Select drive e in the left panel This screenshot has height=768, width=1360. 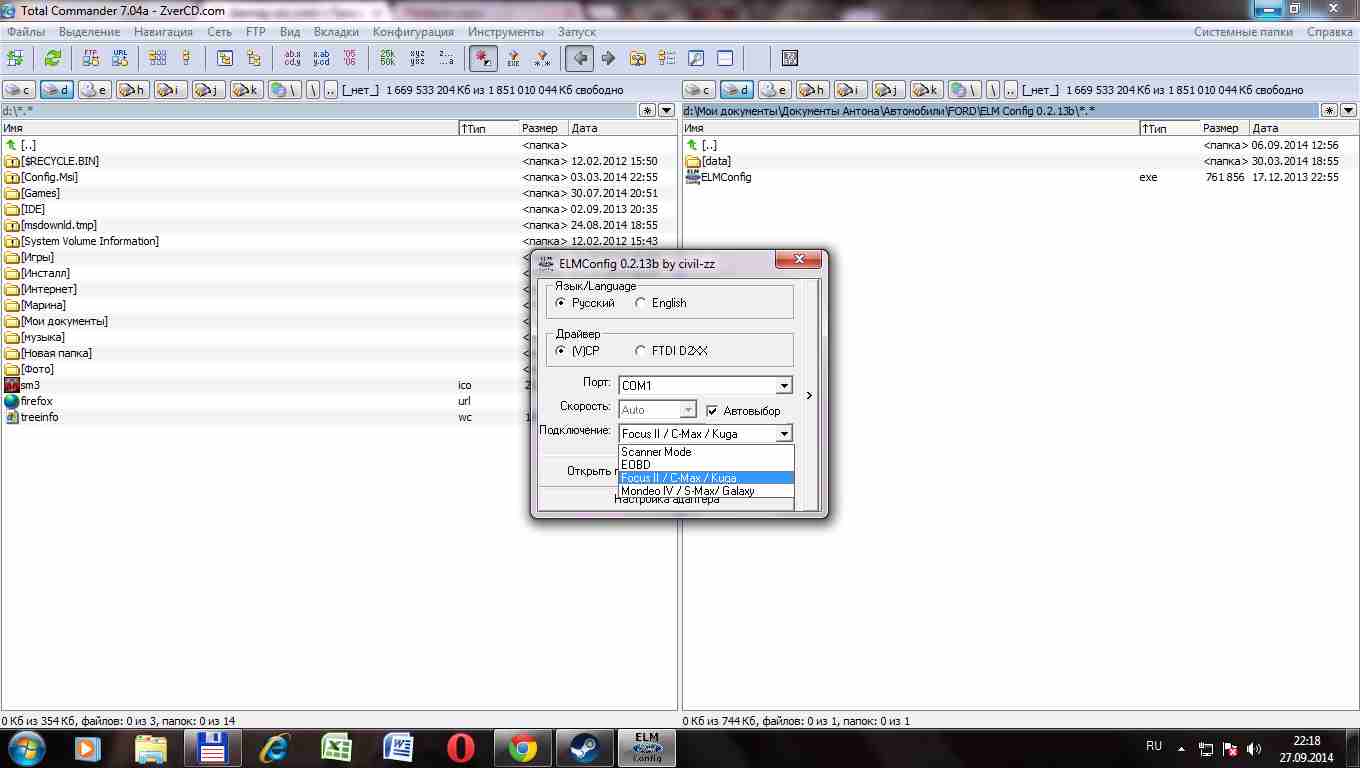pyautogui.click(x=95, y=90)
